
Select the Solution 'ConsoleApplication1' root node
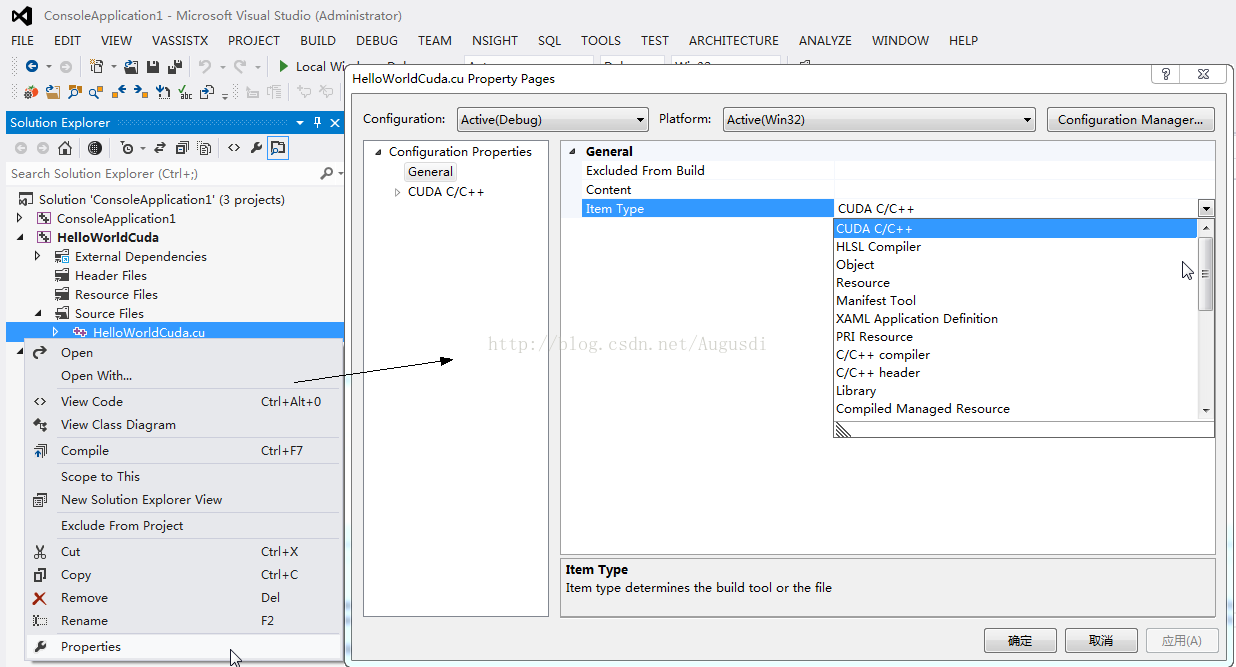162,199
